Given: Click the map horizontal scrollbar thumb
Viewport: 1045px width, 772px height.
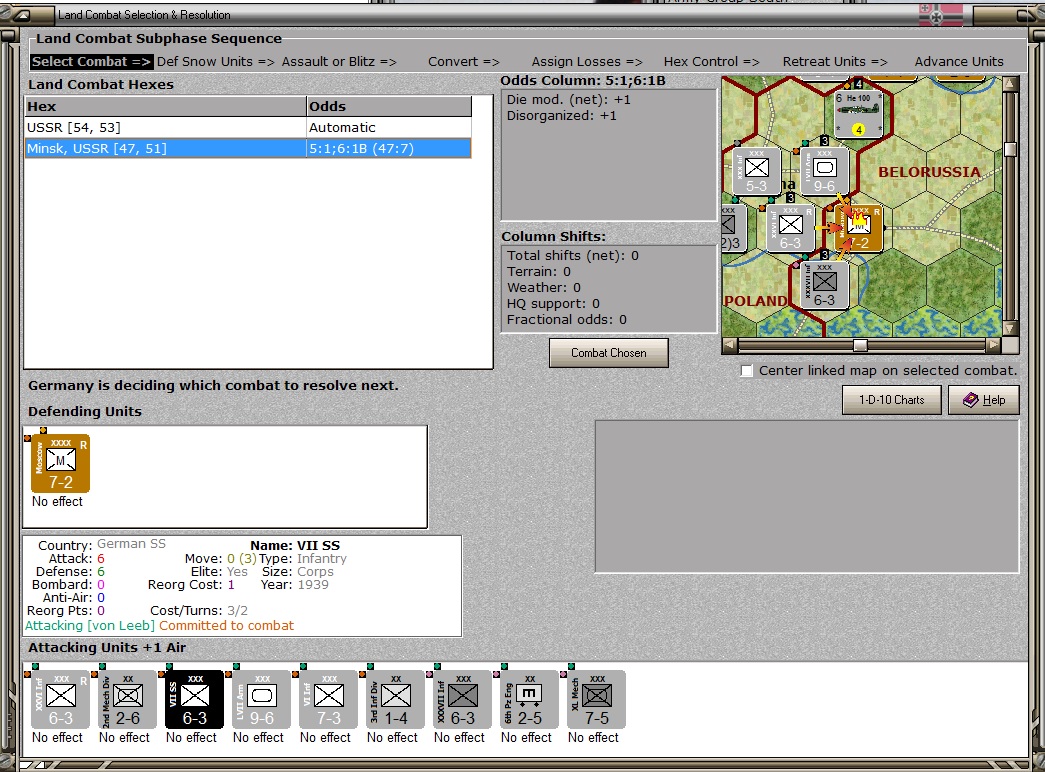Looking at the screenshot, I should 860,345.
